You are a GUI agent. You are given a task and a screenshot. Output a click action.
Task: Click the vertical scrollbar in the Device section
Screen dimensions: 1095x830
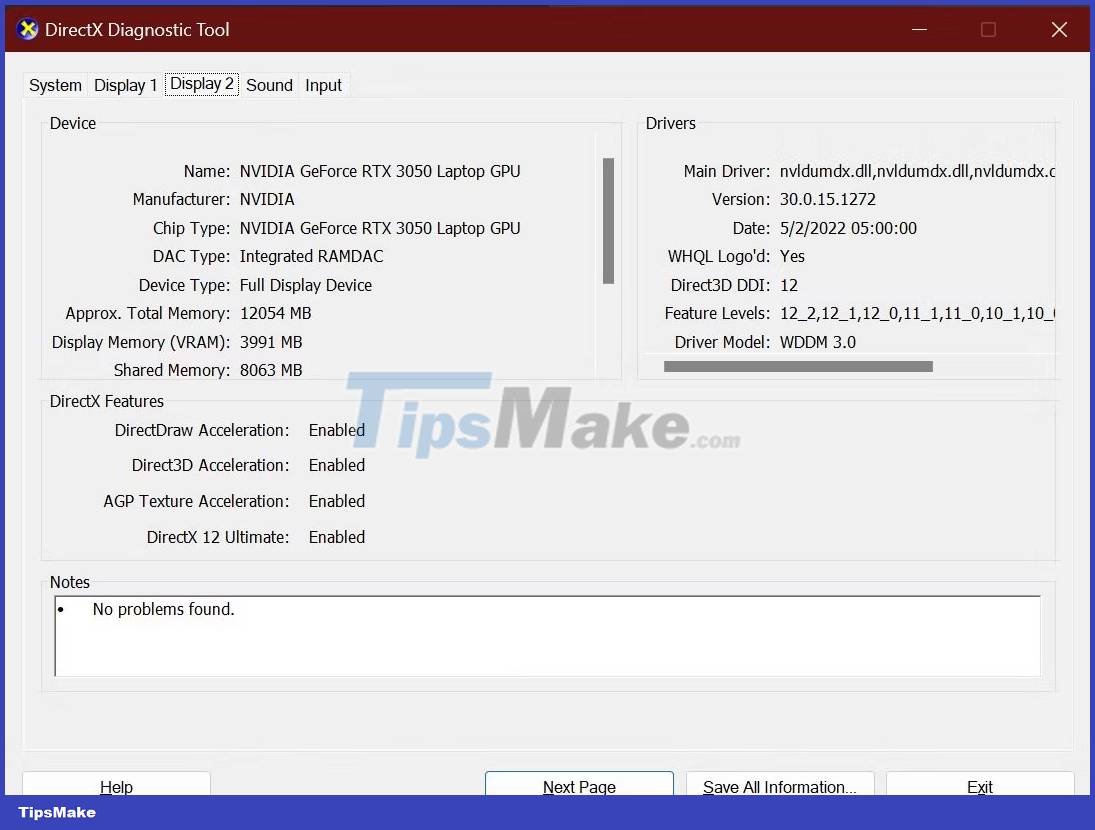[609, 220]
